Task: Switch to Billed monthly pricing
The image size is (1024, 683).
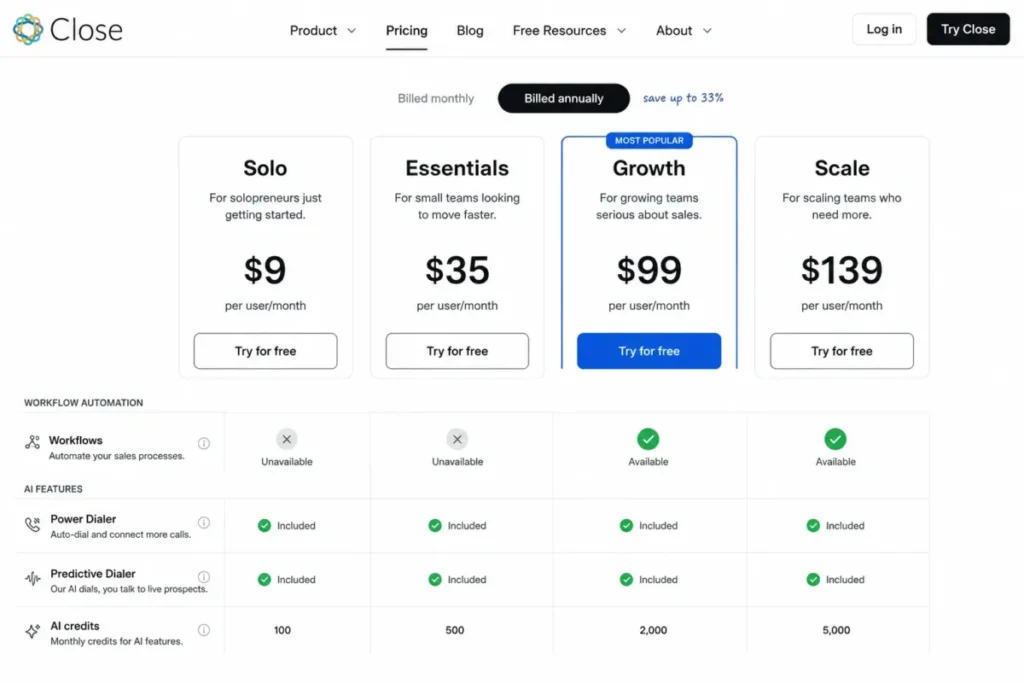Action: (436, 99)
